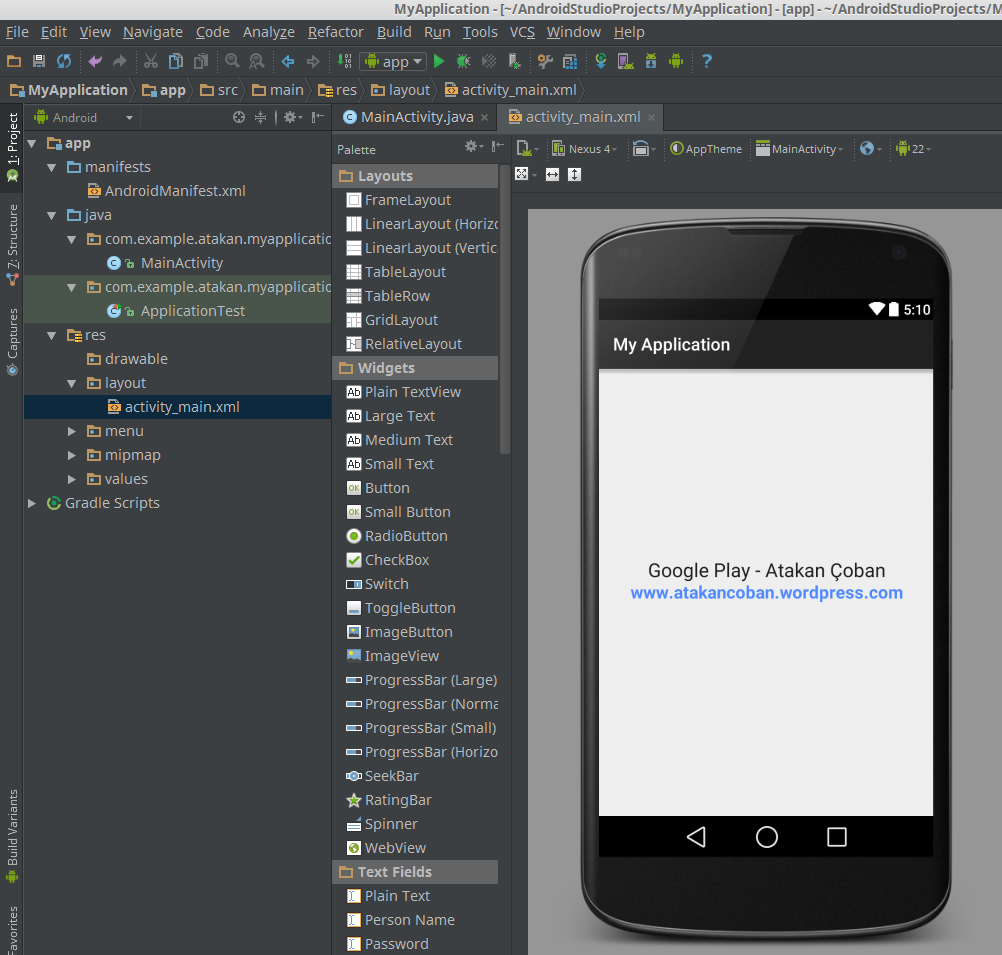Toggle the Captures tool window button
This screenshot has height=955, width=1002.
tap(12, 341)
